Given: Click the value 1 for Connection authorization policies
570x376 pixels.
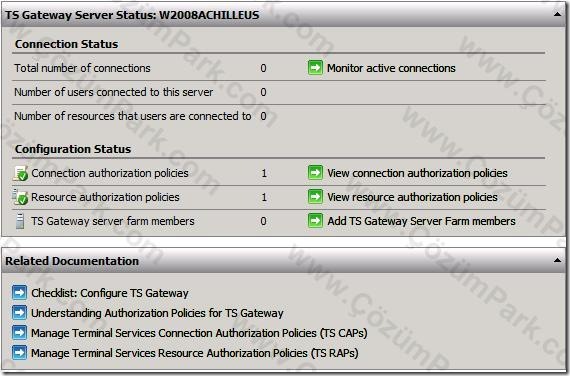Looking at the screenshot, I should click(264, 173).
